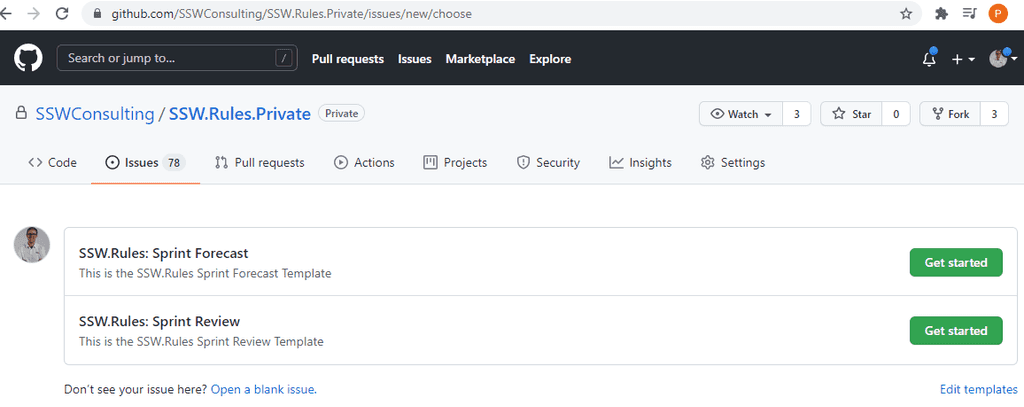The width and height of the screenshot is (1024, 407).
Task: Open the Actions tab
Action: [364, 162]
